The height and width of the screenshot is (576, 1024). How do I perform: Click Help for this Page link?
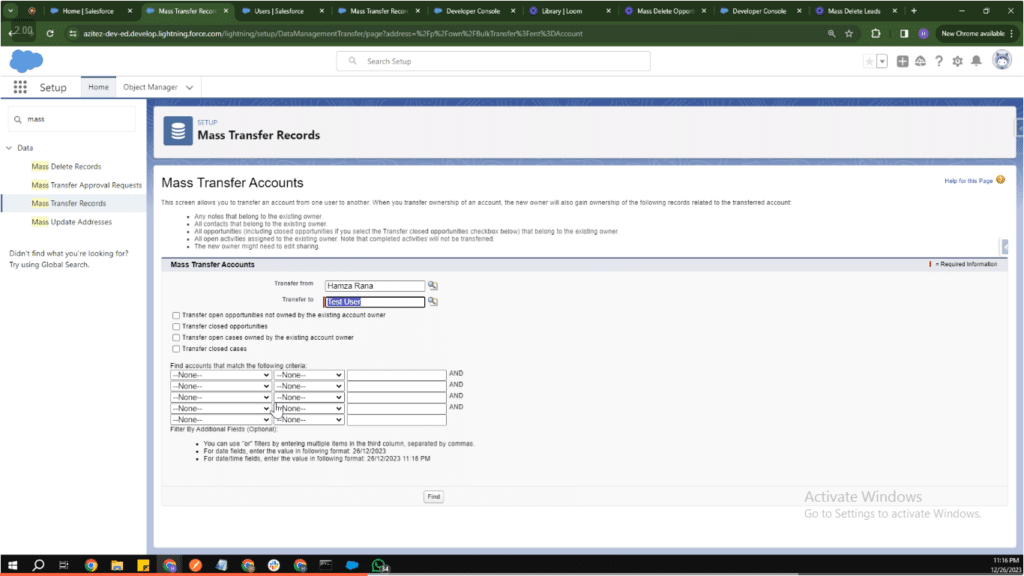click(x=968, y=181)
